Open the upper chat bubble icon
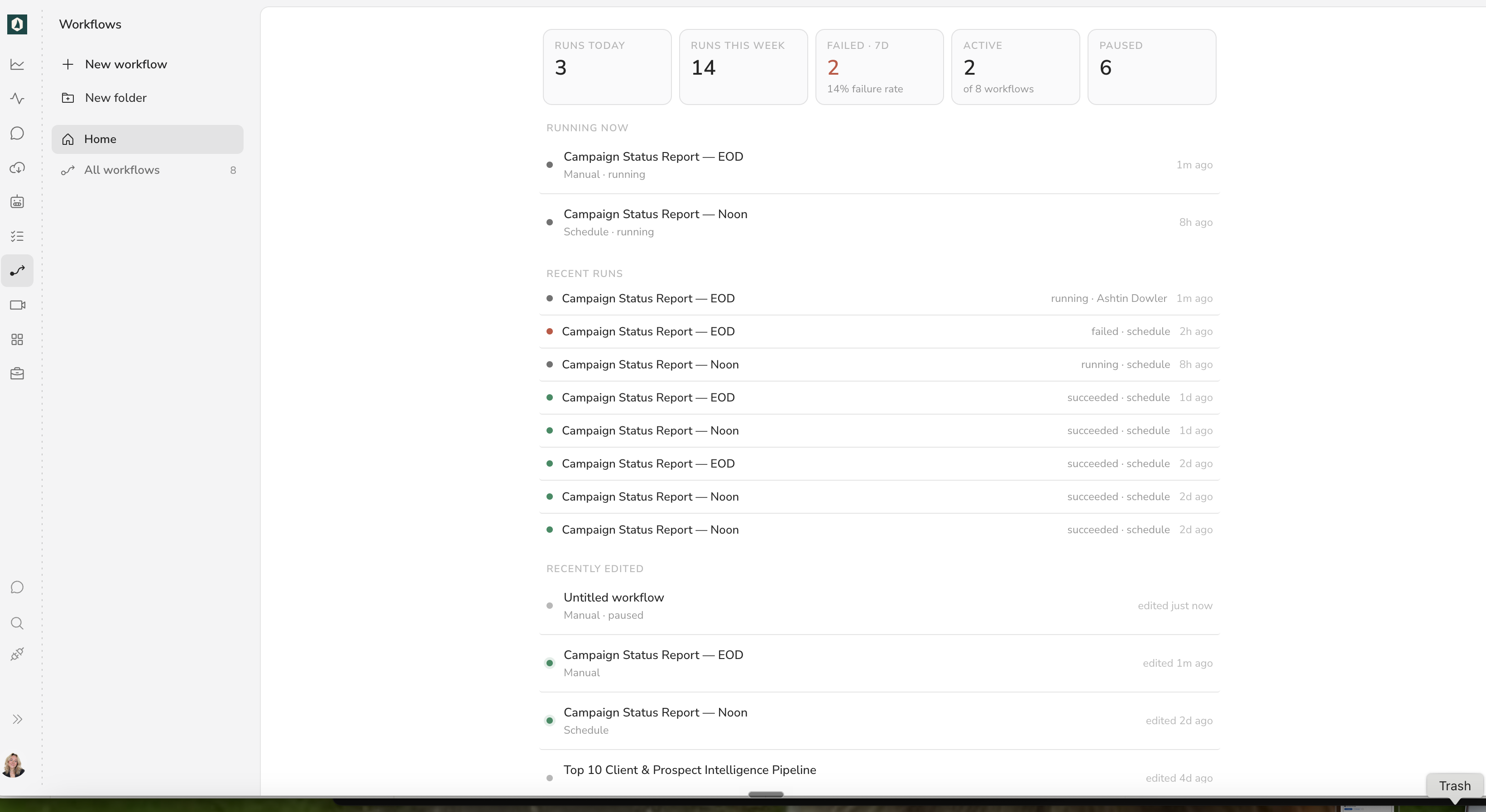Image resolution: width=1486 pixels, height=812 pixels. point(17,133)
